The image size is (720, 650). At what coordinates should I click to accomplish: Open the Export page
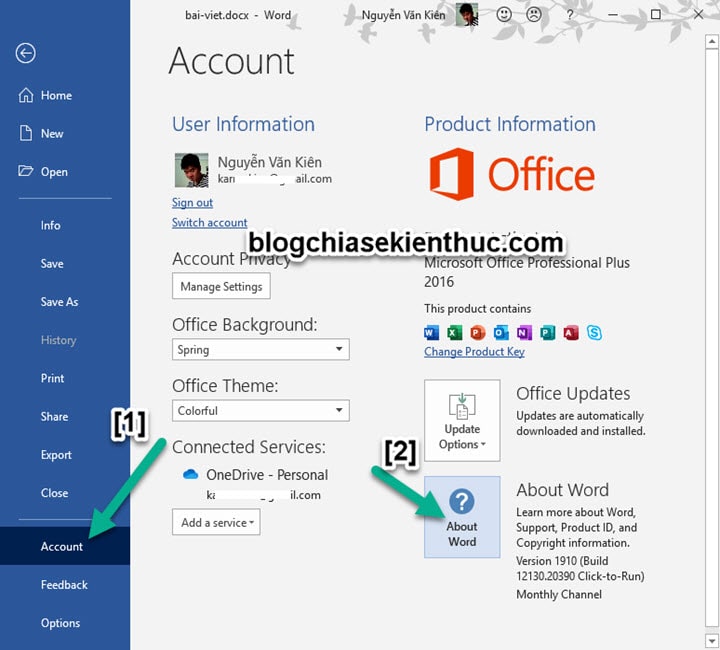tap(56, 454)
